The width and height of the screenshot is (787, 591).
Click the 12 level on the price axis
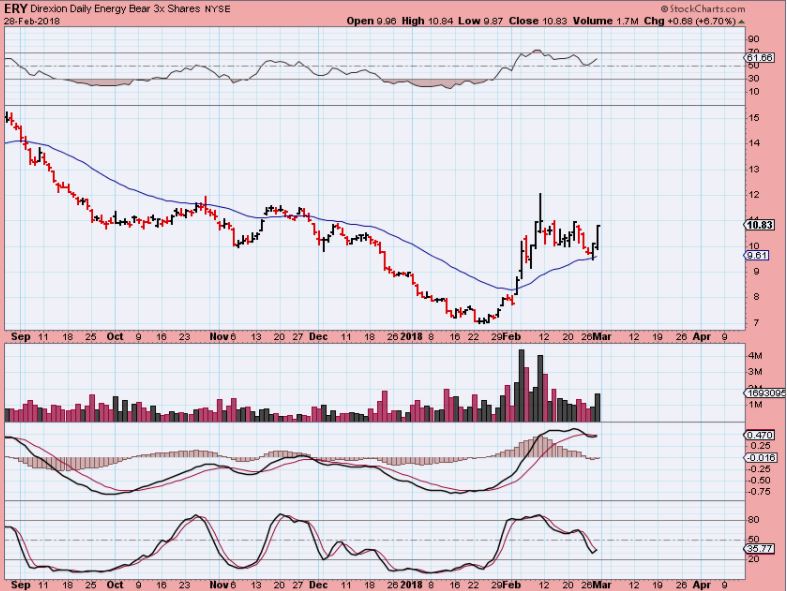[x=753, y=195]
